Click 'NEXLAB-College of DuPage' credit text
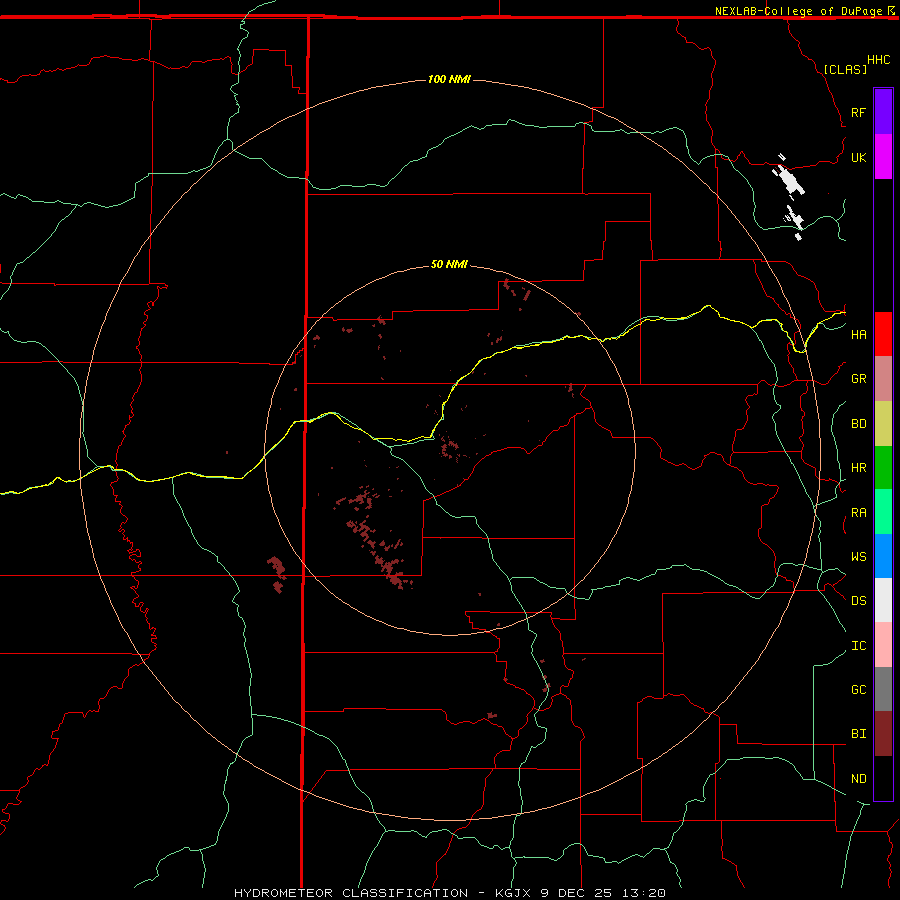900x900 pixels. (x=800, y=11)
